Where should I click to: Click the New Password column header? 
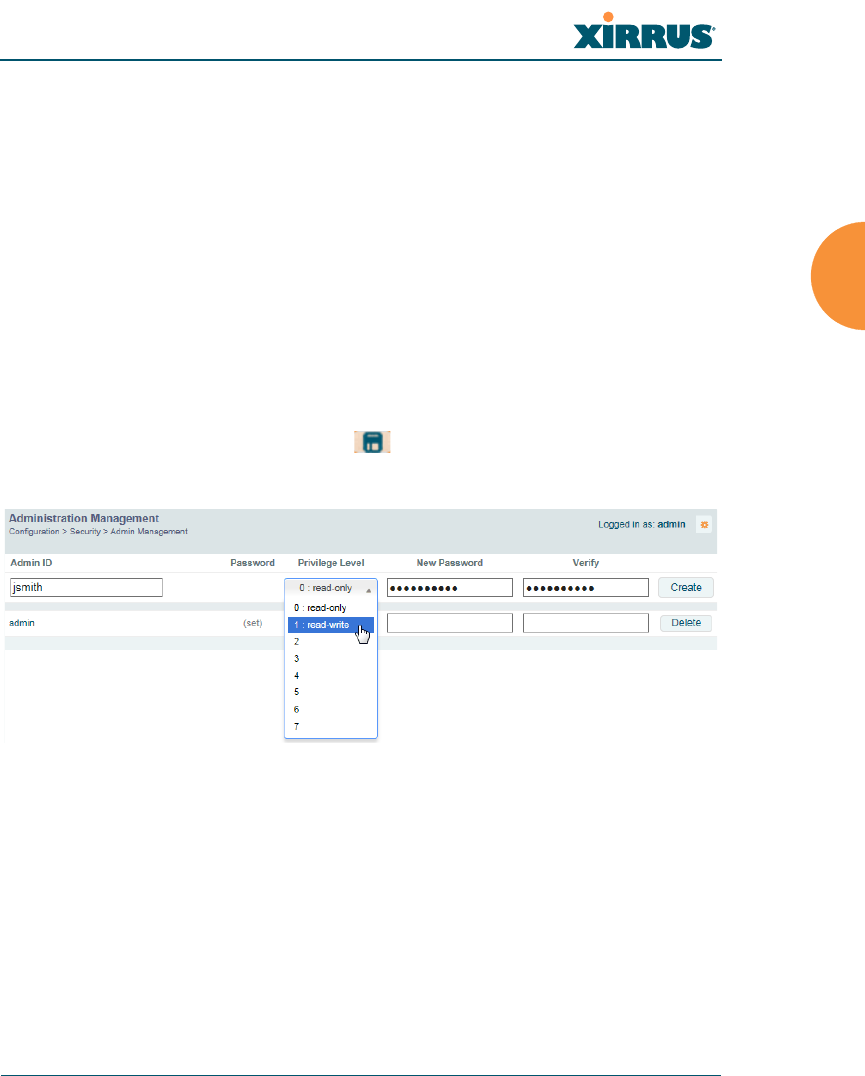pyautogui.click(x=450, y=563)
